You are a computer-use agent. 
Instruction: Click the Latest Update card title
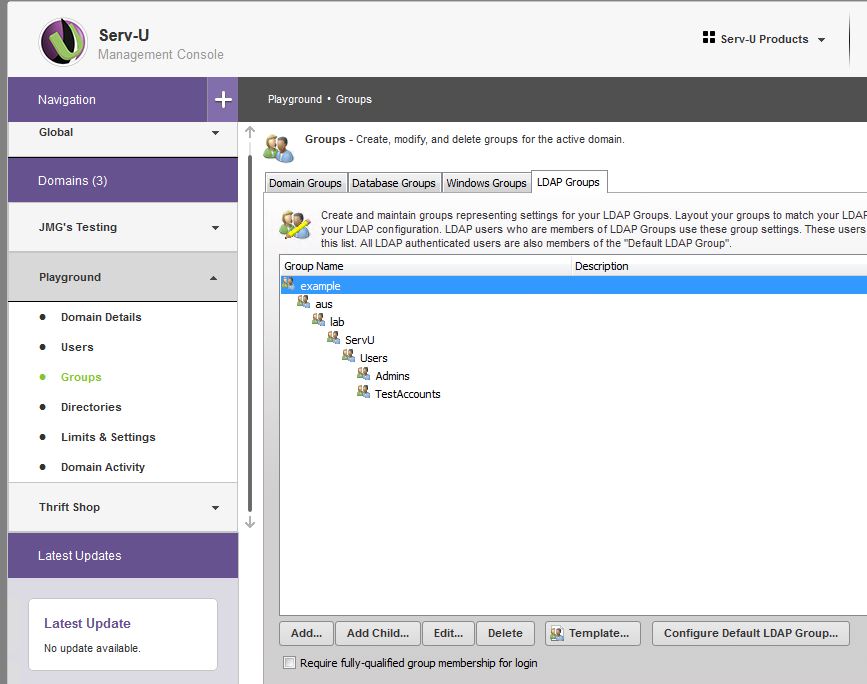(87, 623)
